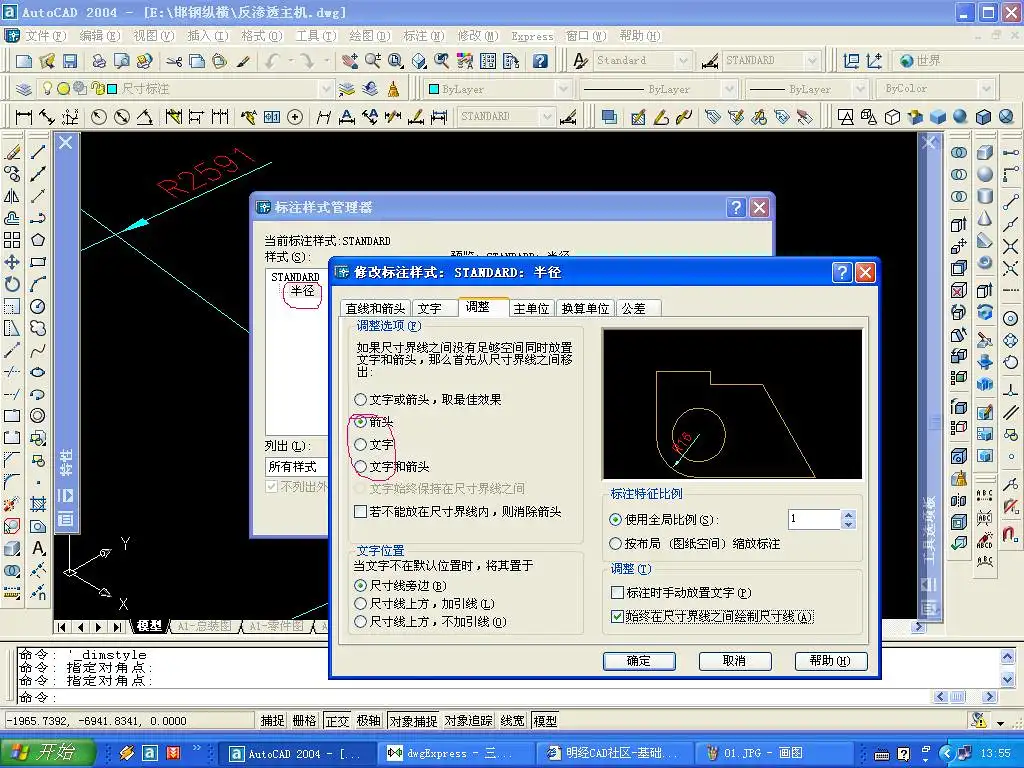This screenshot has width=1024, height=768.
Task: Toggle 正交 ortho mode in status bar
Action: (337, 721)
